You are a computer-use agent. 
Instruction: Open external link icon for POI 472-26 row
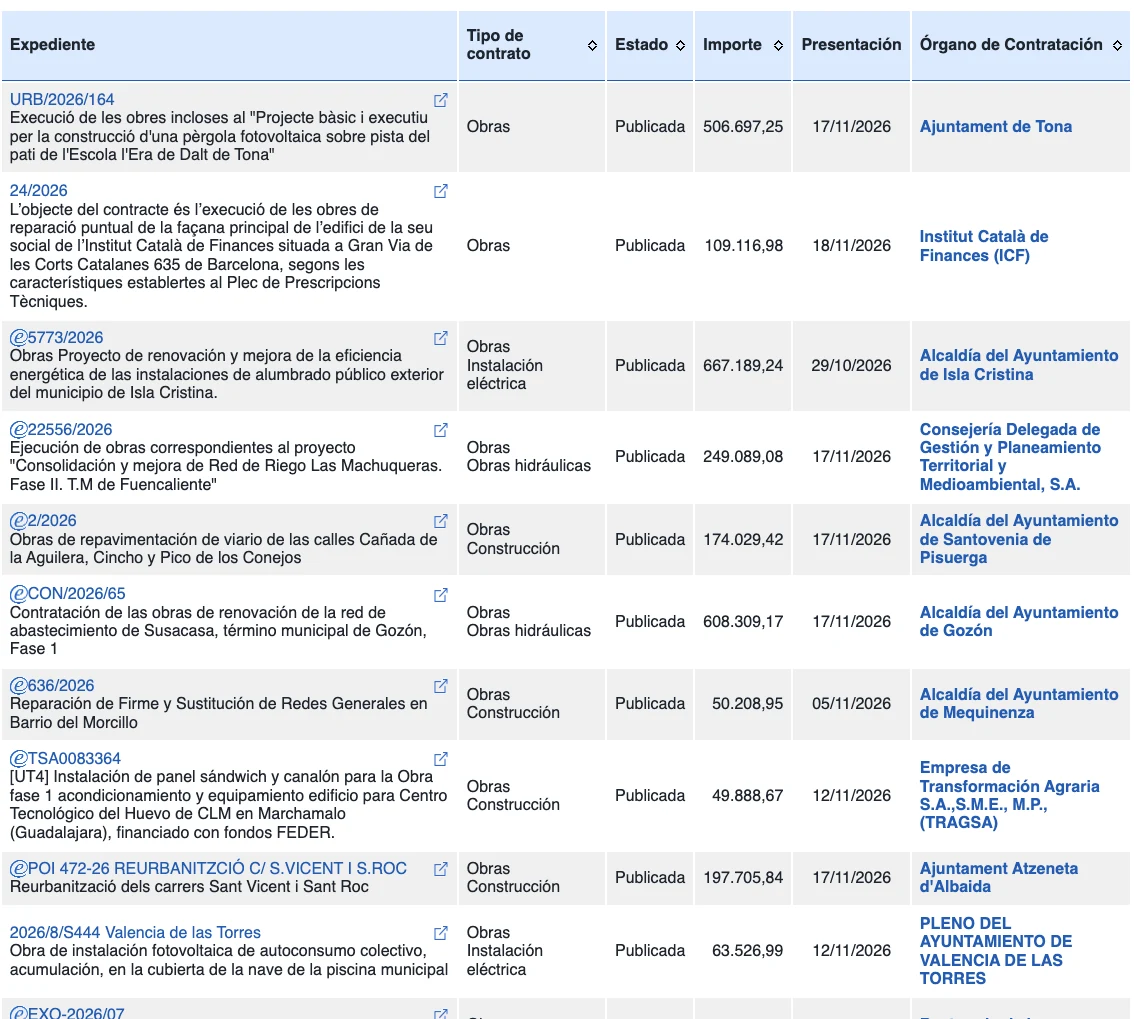pyautogui.click(x=440, y=869)
